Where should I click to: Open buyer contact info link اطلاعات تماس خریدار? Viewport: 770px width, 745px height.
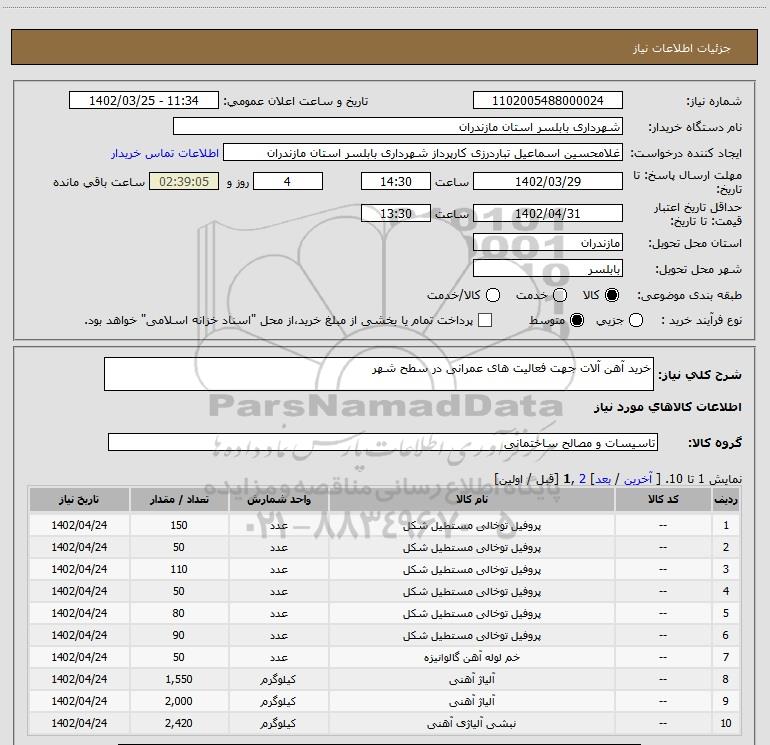(x=165, y=153)
